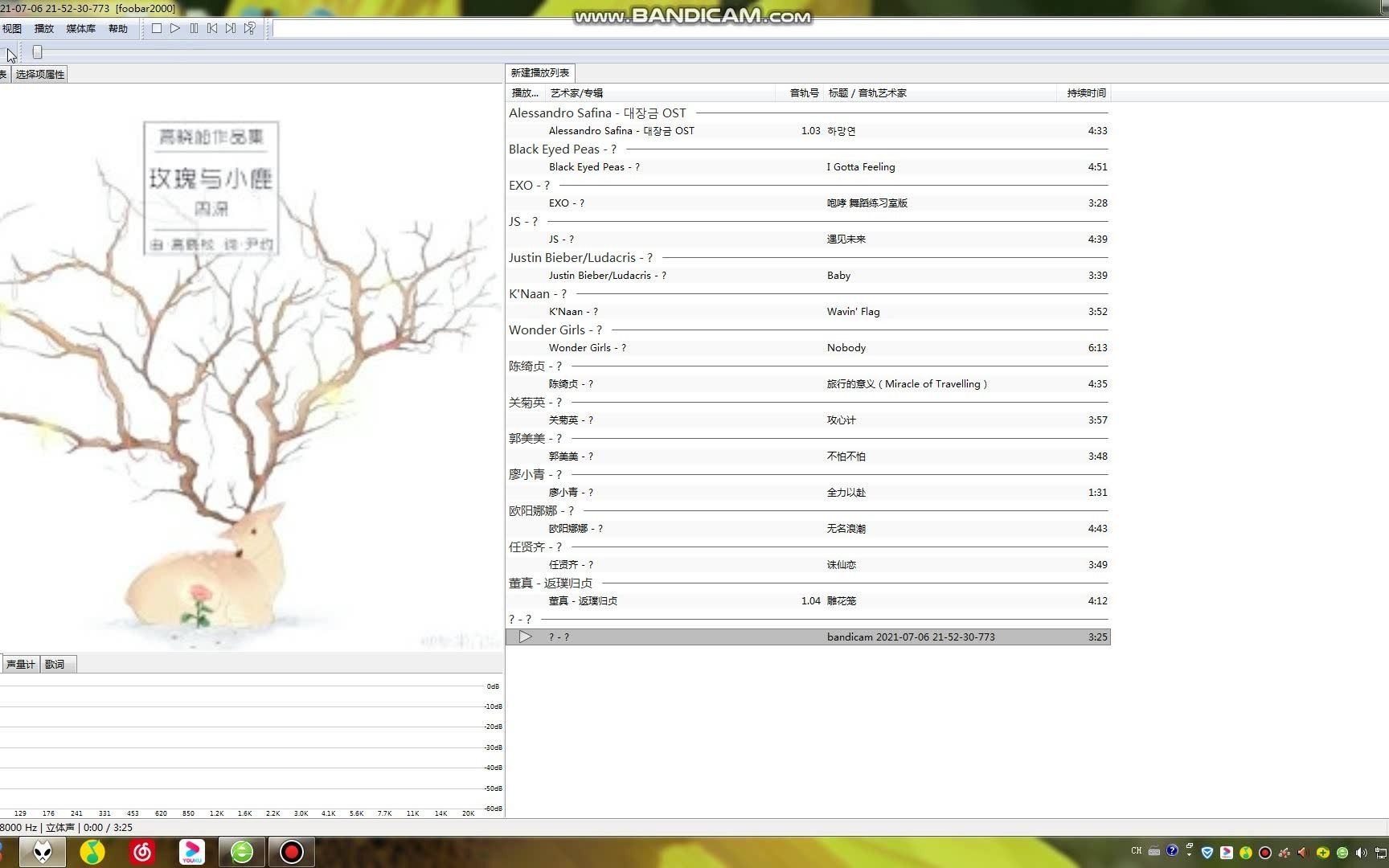Click the blue help question mark tray icon
Viewport: 1389px width, 868px height.
(1172, 850)
